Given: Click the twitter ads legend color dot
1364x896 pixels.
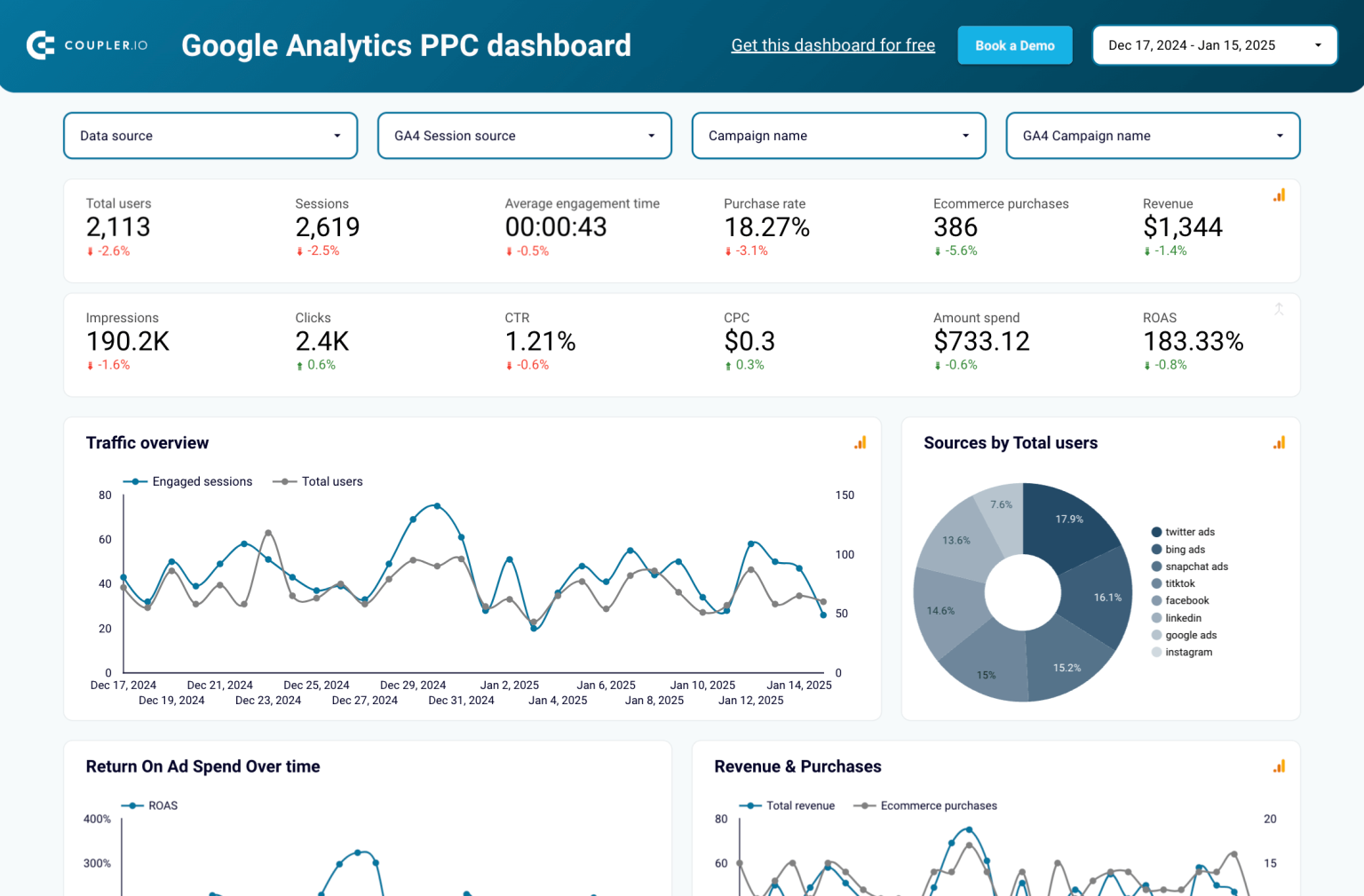Looking at the screenshot, I should (1156, 531).
